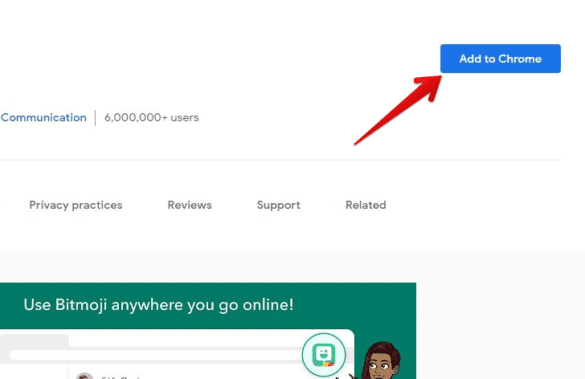The height and width of the screenshot is (379, 585).
Task: Click the Bitmoji avatar character in the banner
Action: (x=381, y=361)
